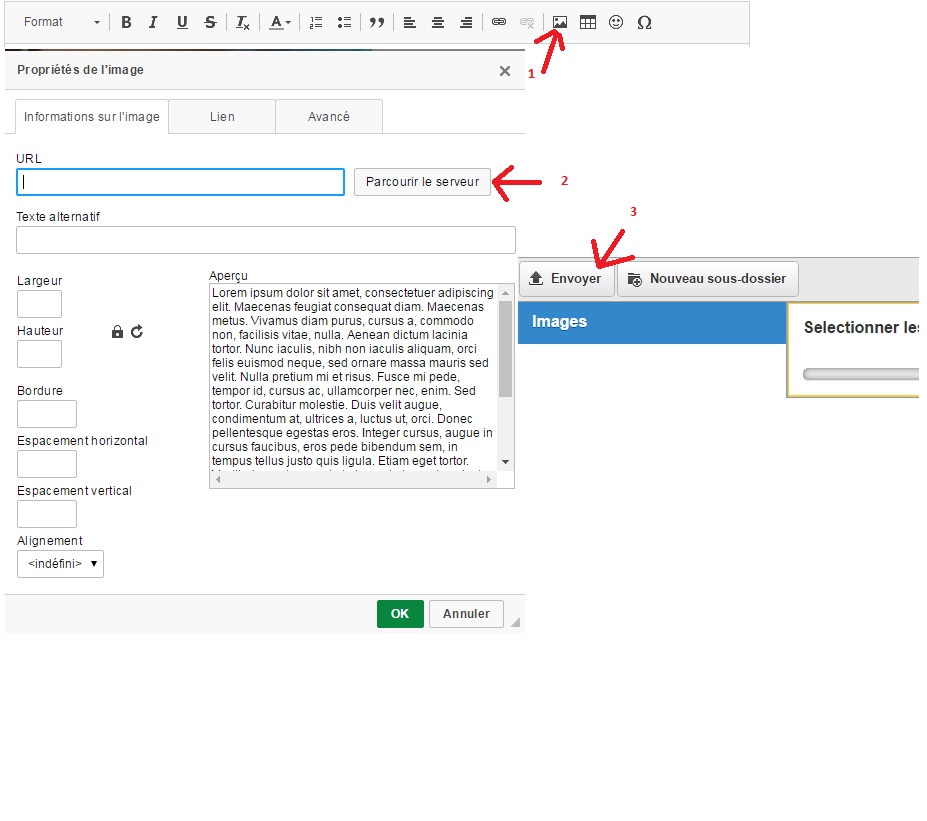Click the underline icon

[x=181, y=22]
